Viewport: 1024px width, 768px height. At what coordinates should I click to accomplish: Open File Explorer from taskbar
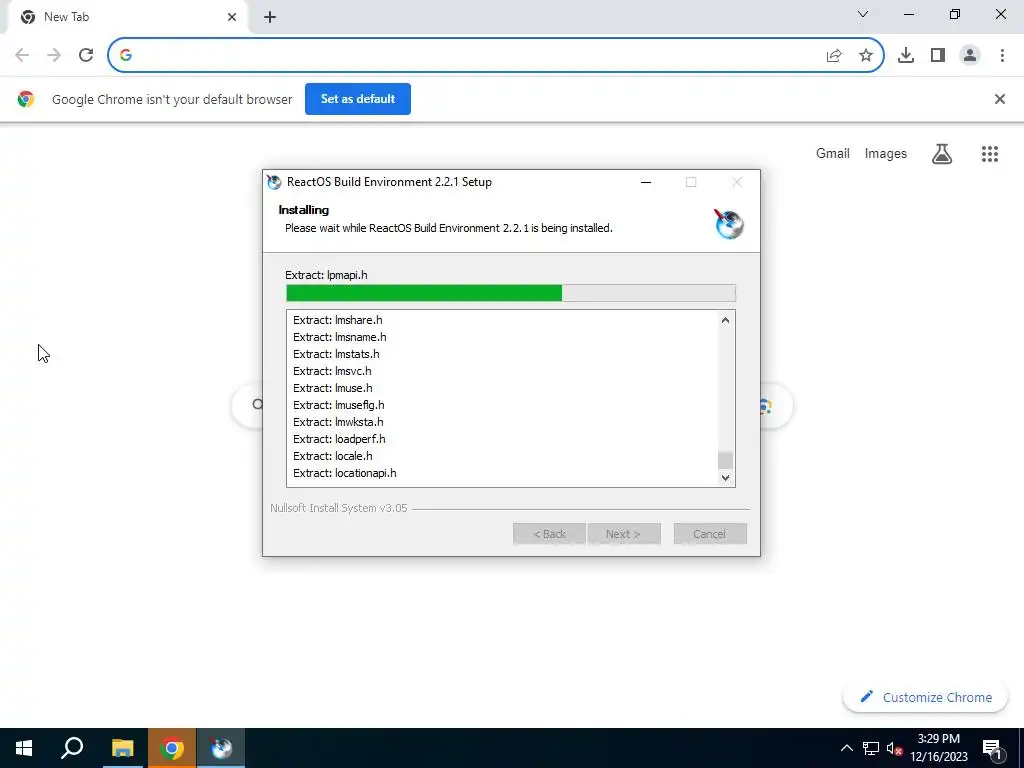(x=122, y=748)
